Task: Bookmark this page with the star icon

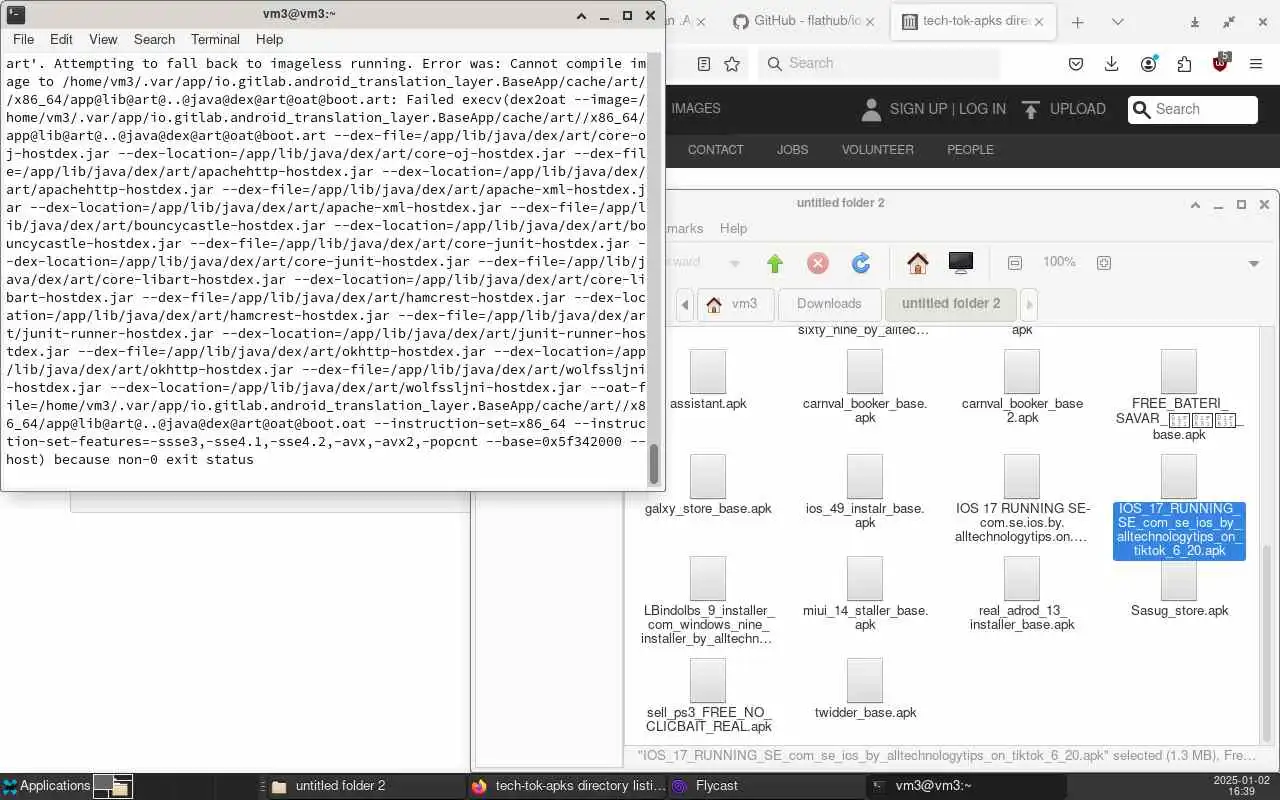Action: [732, 63]
